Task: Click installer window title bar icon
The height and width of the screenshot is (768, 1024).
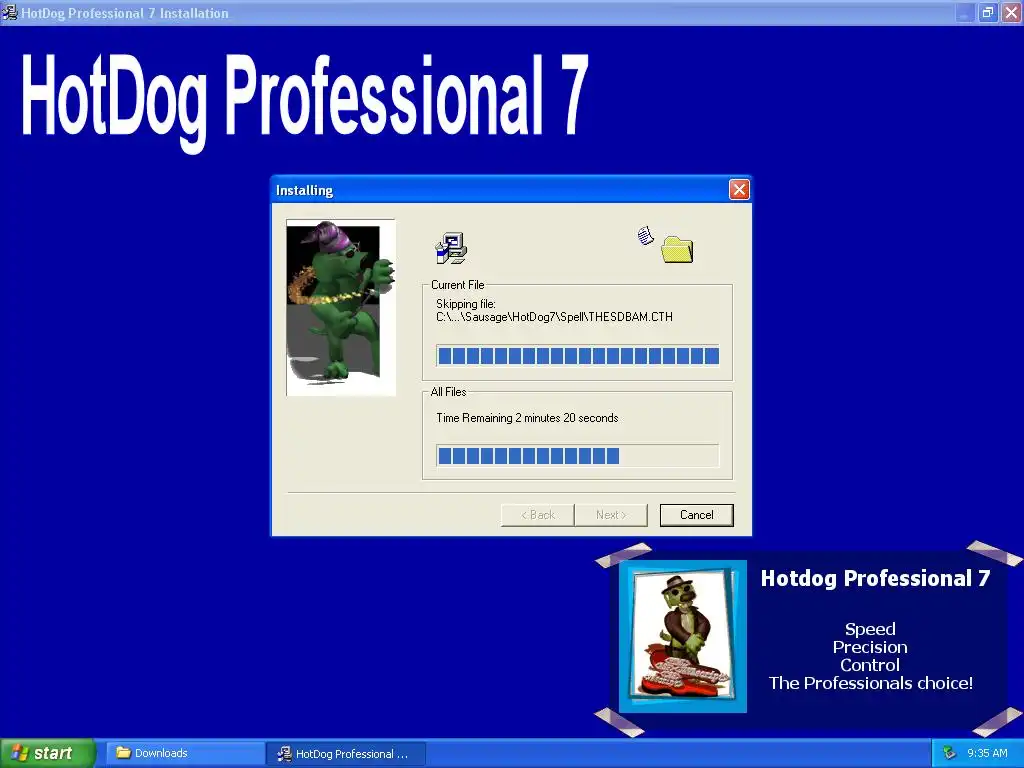Action: point(9,12)
